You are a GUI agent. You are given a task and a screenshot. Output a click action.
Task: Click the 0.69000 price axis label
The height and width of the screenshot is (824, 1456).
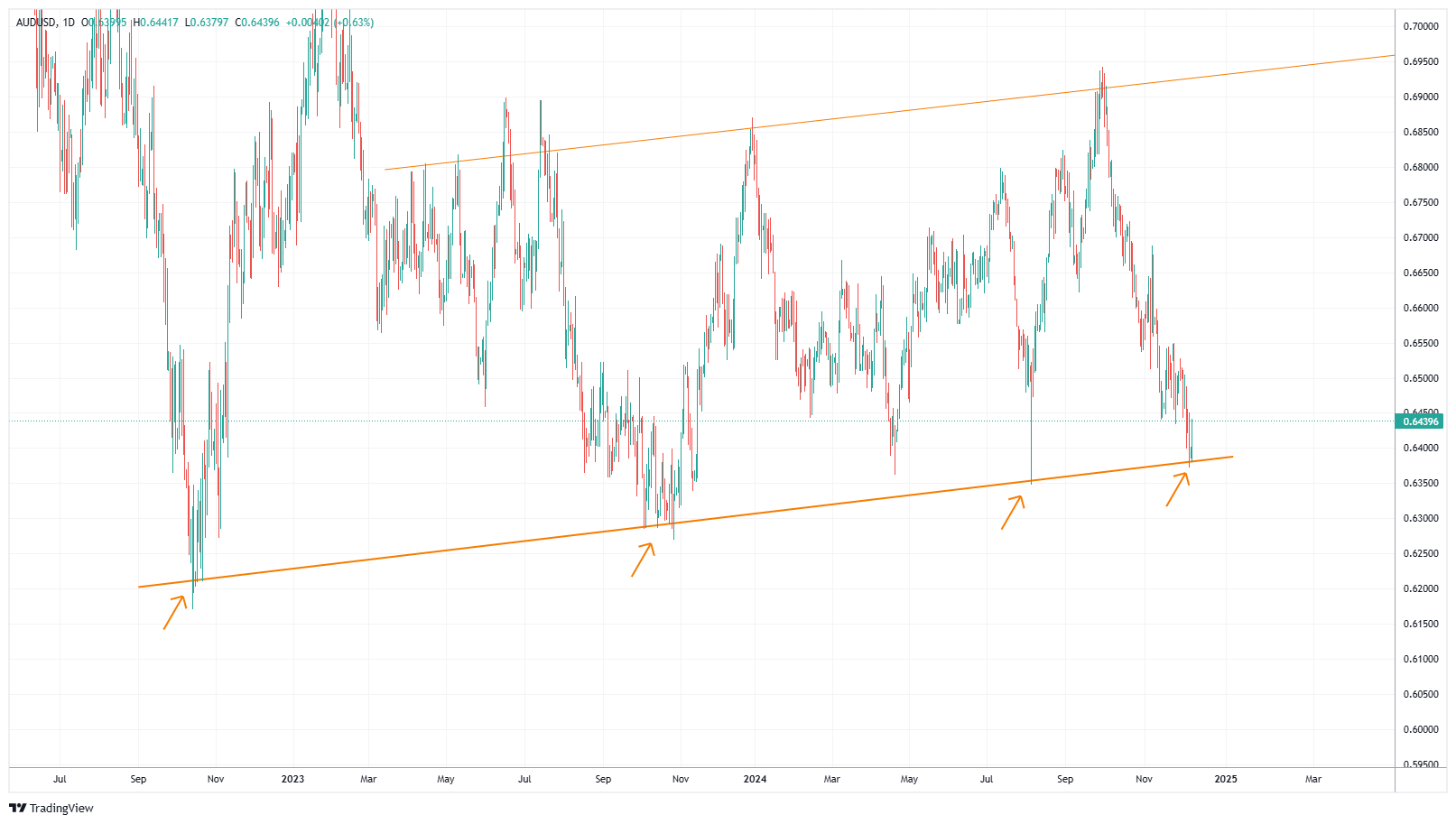point(1421,97)
